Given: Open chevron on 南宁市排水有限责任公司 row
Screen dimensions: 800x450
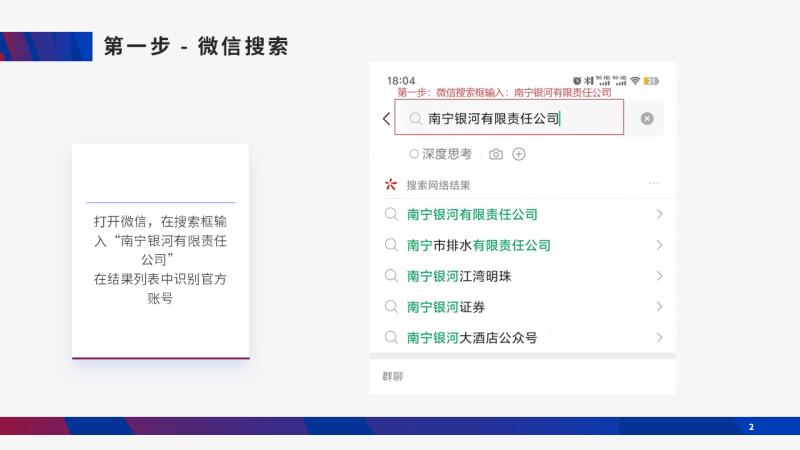Looking at the screenshot, I should pos(659,245).
